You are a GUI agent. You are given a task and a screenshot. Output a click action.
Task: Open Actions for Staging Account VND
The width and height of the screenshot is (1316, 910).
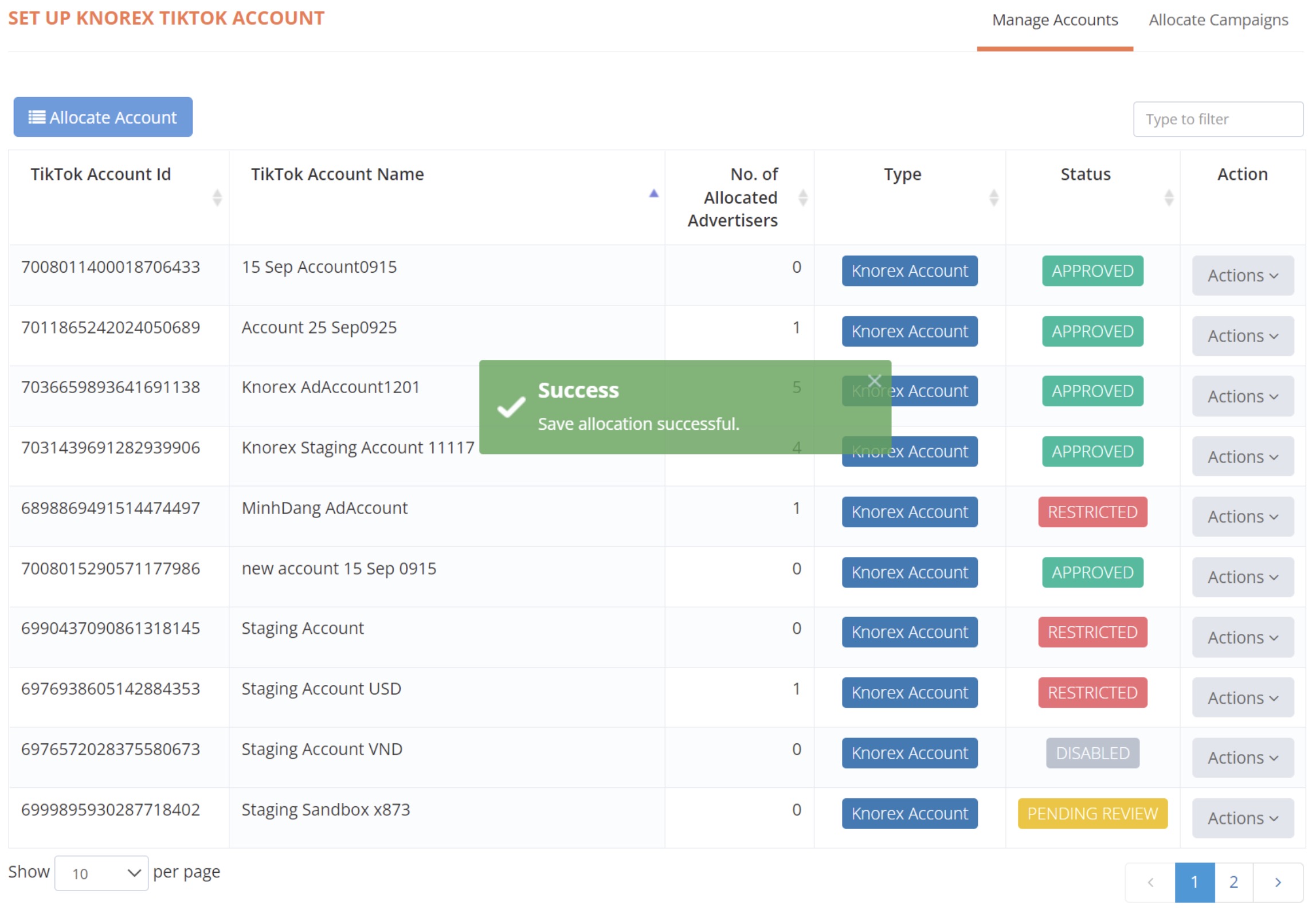pos(1243,758)
